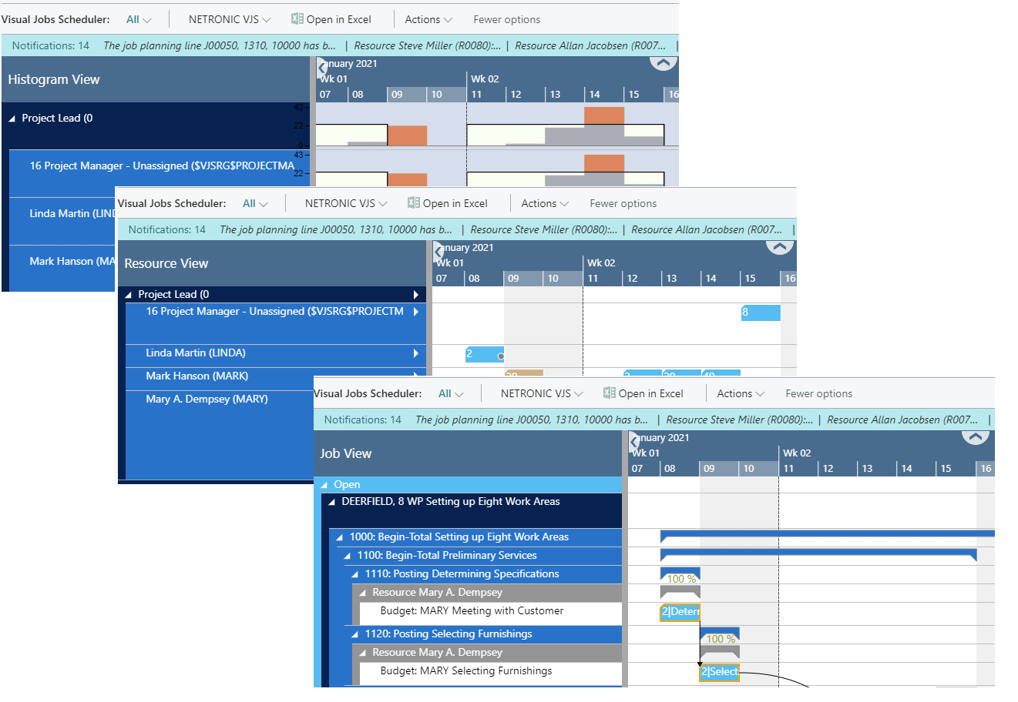This screenshot has height=702, width=1018.
Task: Click Fewer options in Histogram View window
Action: [506, 19]
